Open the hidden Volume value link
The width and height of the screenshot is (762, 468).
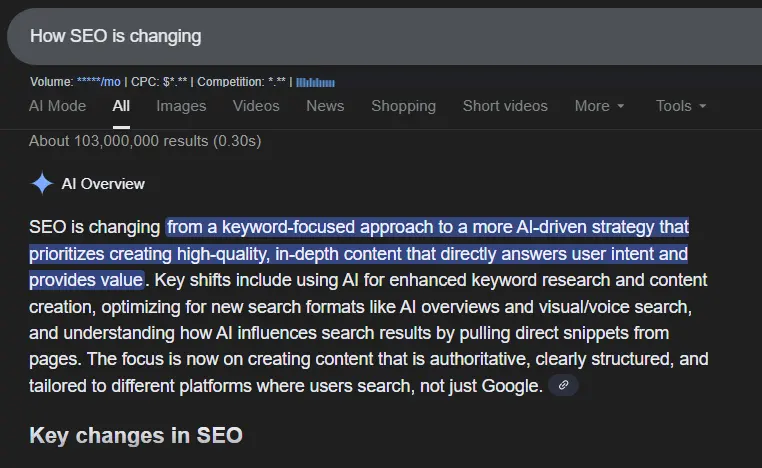tap(98, 82)
